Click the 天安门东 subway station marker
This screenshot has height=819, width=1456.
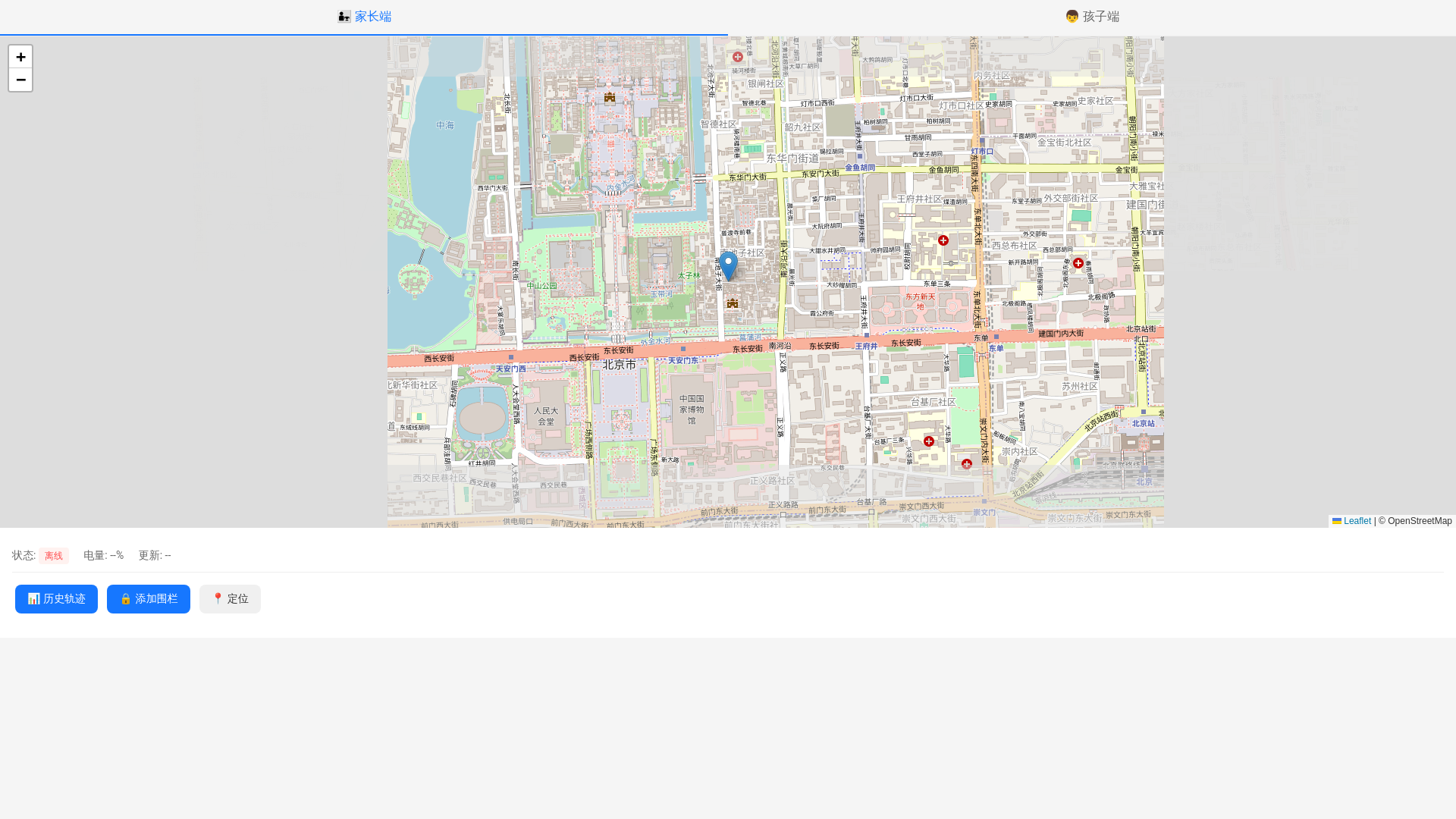pyautogui.click(x=683, y=350)
